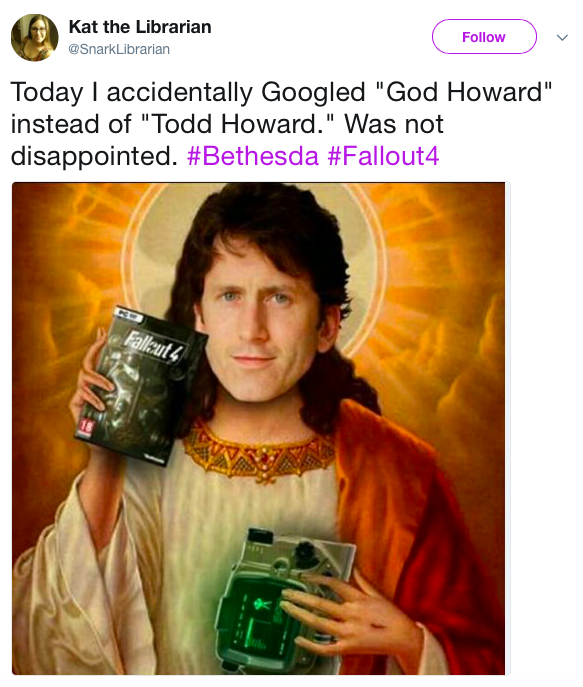Click the word "disappointed." in tweet text
583x687 pixels.
(94, 156)
